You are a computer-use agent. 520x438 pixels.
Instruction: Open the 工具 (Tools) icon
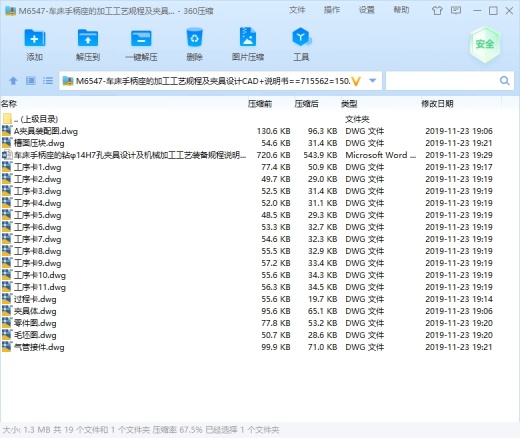pos(301,37)
